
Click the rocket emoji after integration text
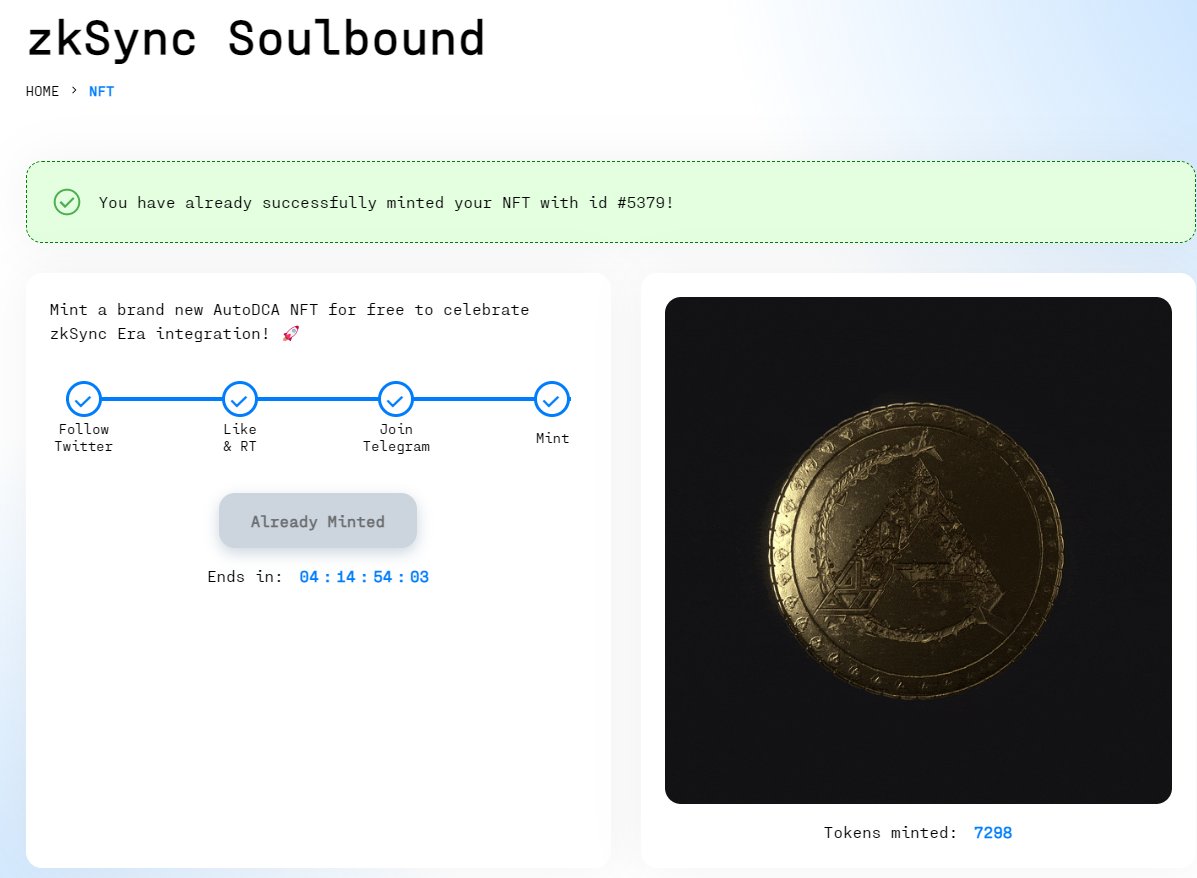pos(291,334)
